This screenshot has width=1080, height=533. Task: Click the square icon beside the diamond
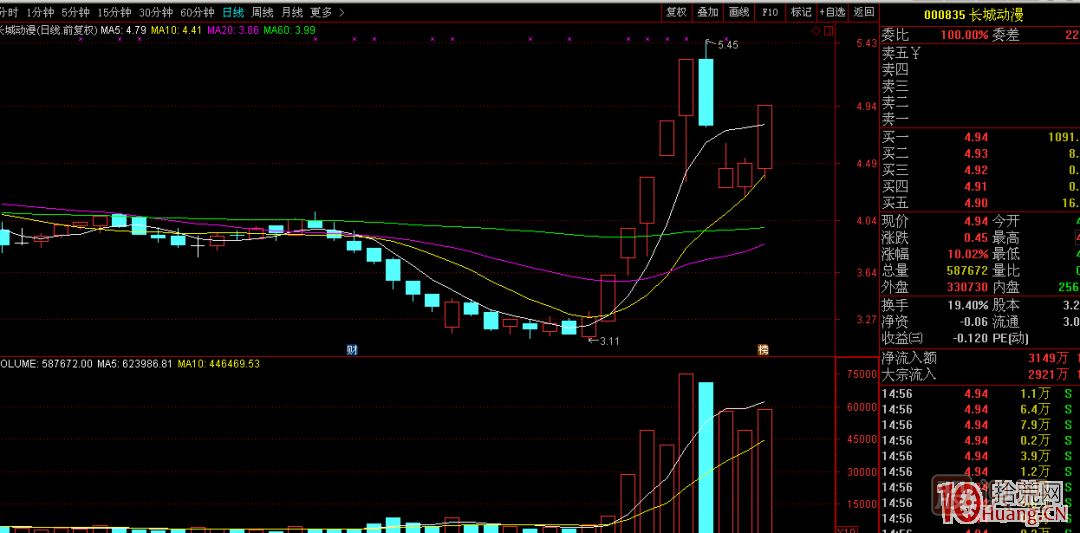point(827,32)
